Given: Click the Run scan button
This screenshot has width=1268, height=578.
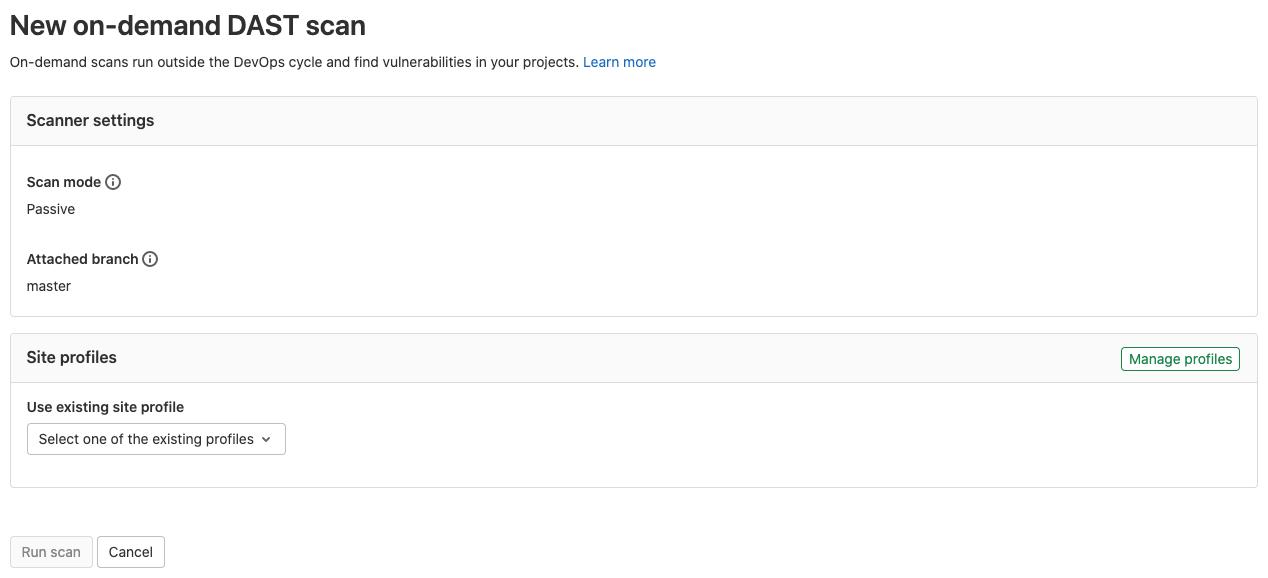Looking at the screenshot, I should [x=51, y=552].
